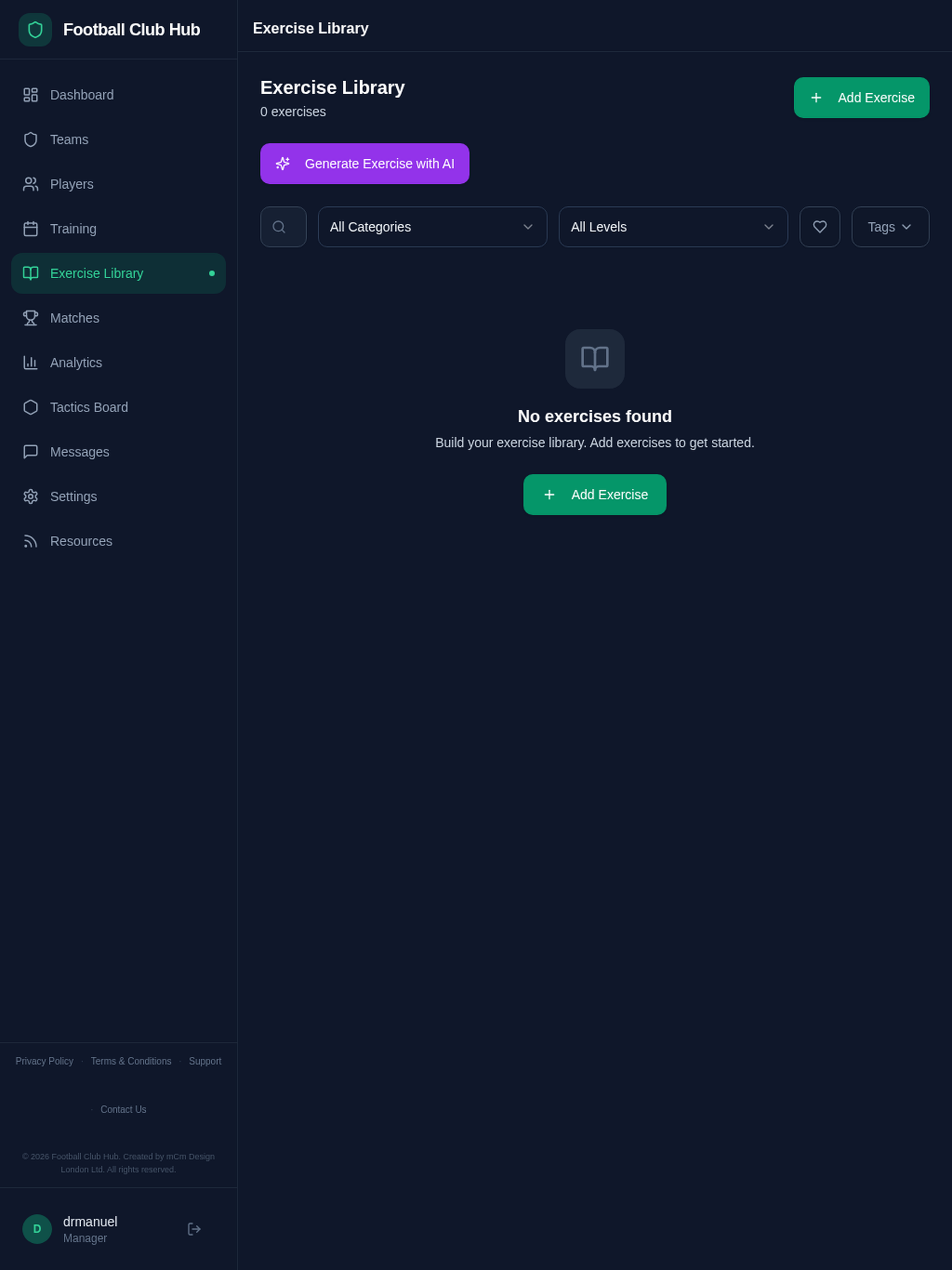Click the Support footer link
Viewport: 952px width, 1270px height.
[205, 1061]
